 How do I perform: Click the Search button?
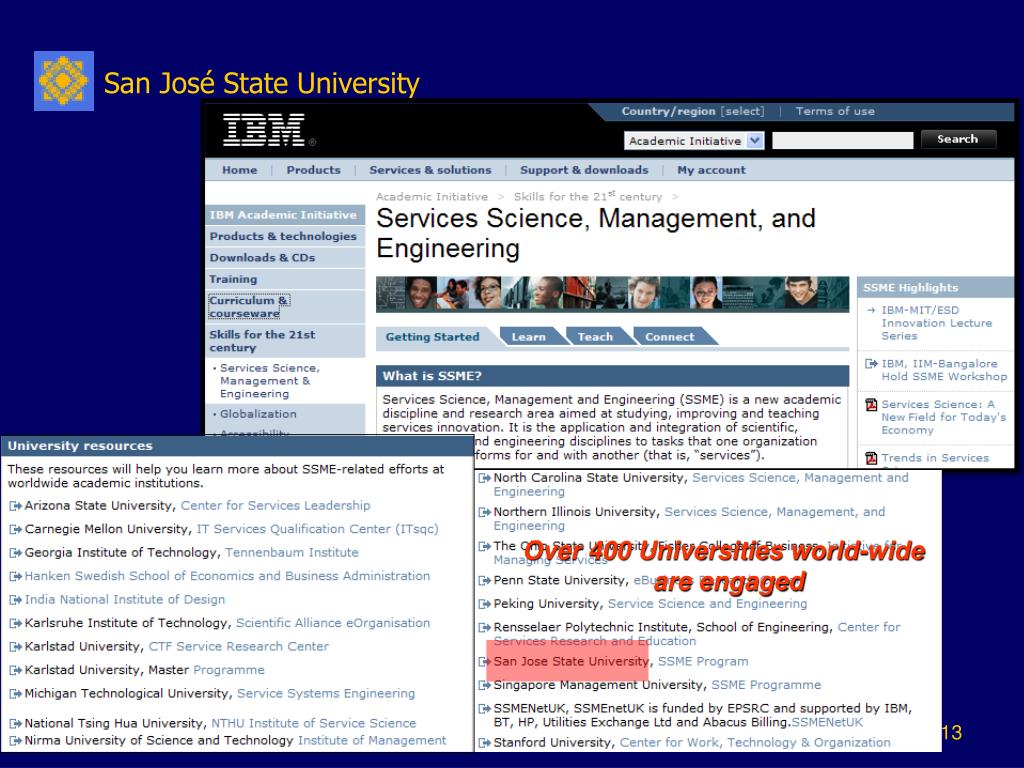click(958, 139)
